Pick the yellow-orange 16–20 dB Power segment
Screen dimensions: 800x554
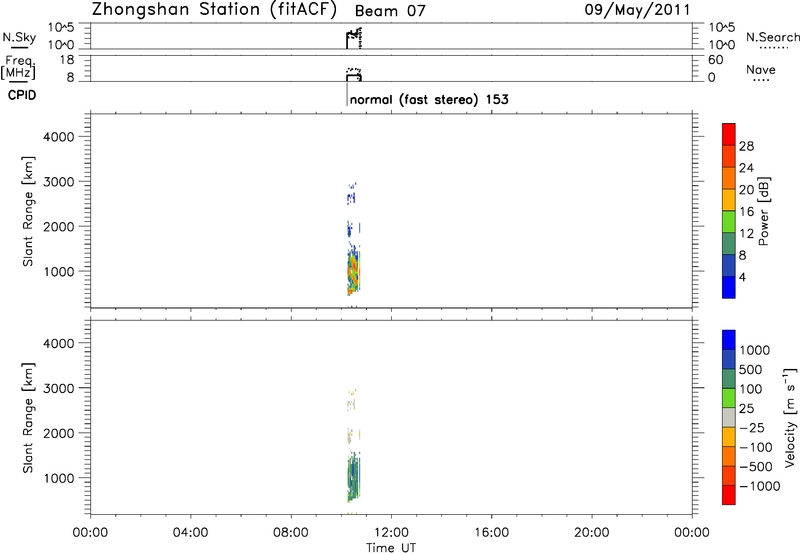[729, 199]
